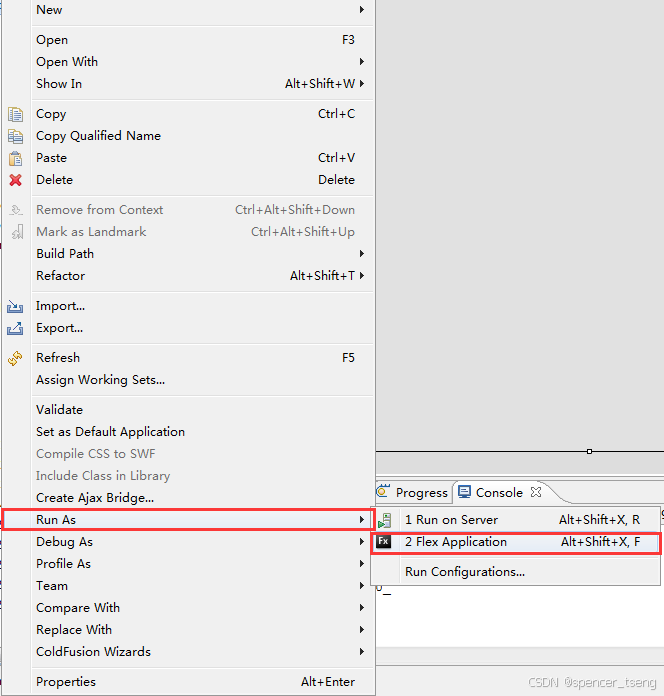
Task: Click the yellow Refresh arrows icon
Action: click(15, 358)
